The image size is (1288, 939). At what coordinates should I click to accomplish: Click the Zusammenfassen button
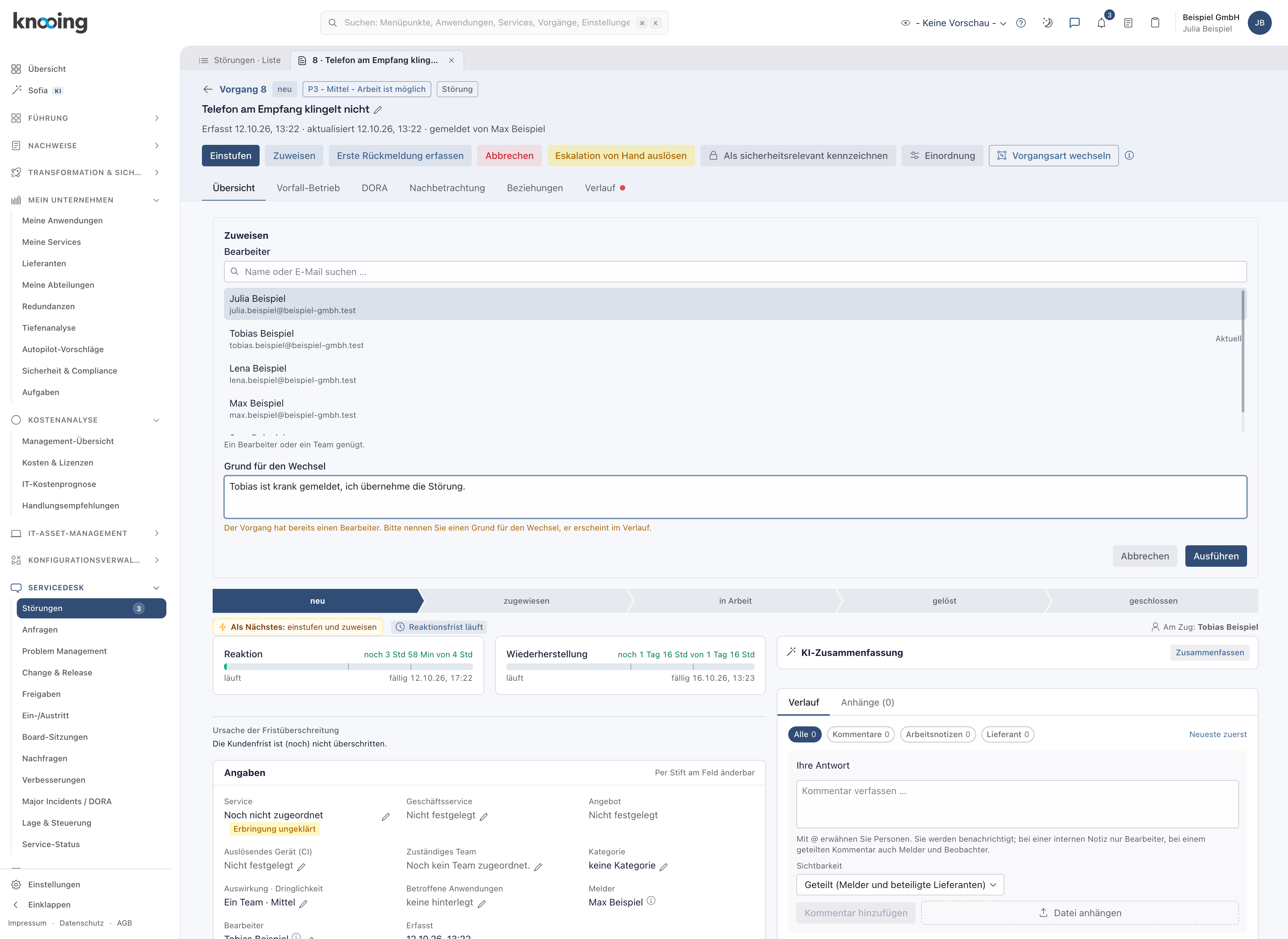coord(1210,653)
